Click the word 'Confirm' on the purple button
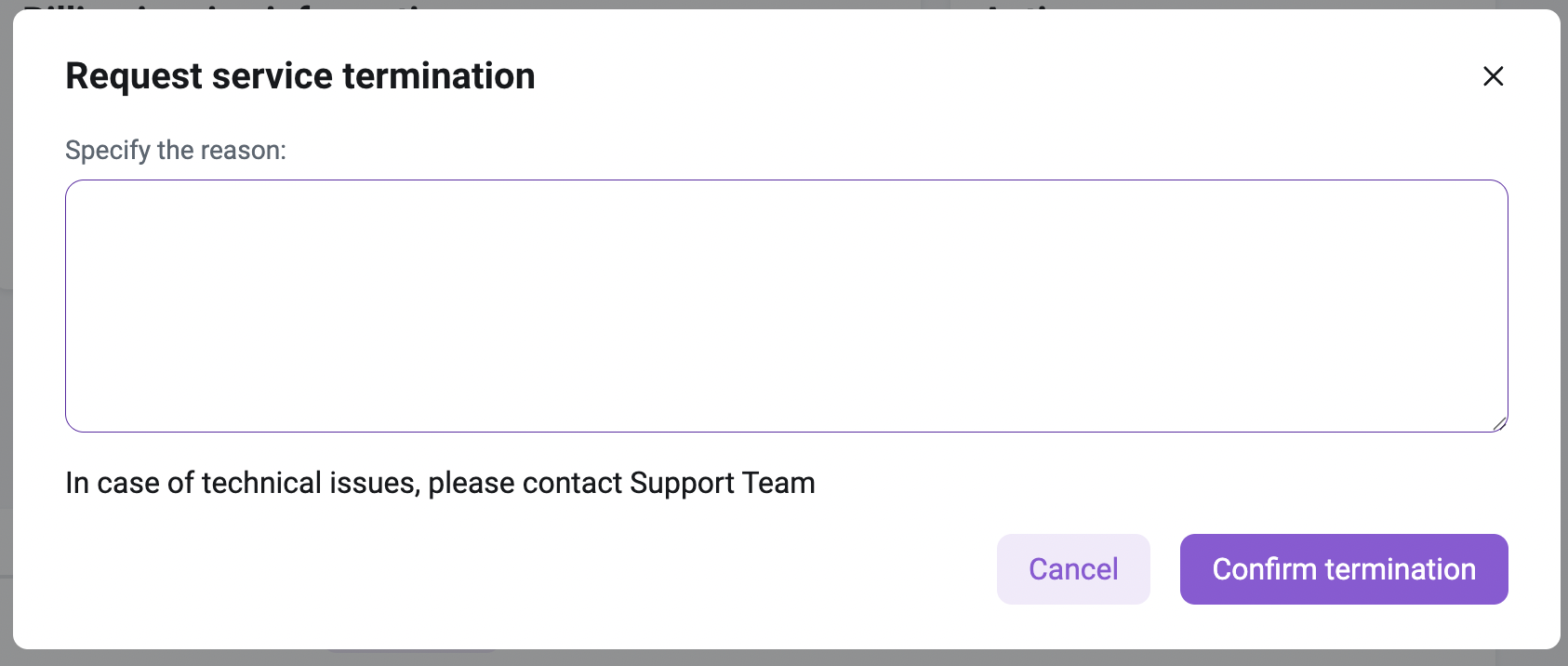The image size is (1568, 666). pos(1264,569)
